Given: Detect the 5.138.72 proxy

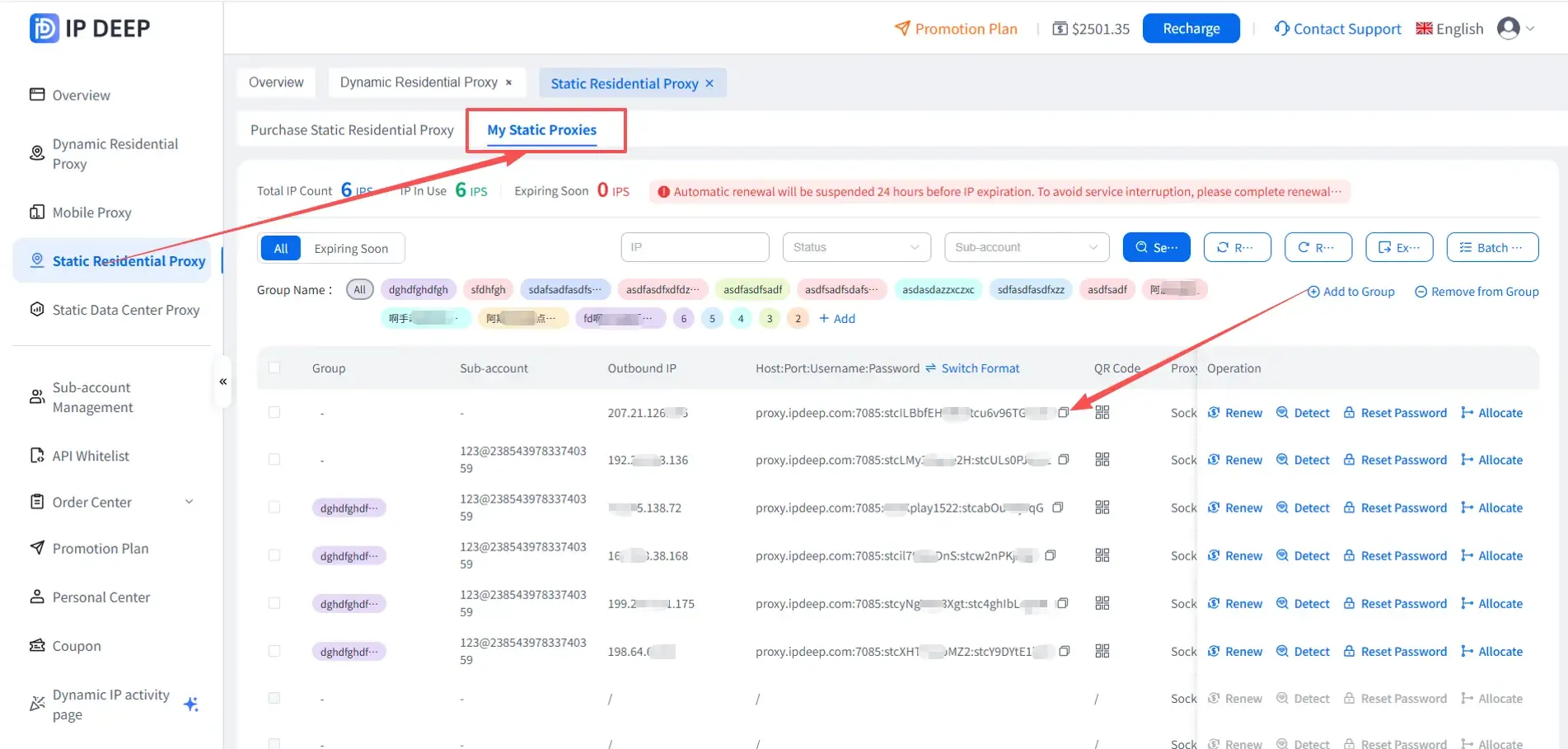Looking at the screenshot, I should 1304,508.
